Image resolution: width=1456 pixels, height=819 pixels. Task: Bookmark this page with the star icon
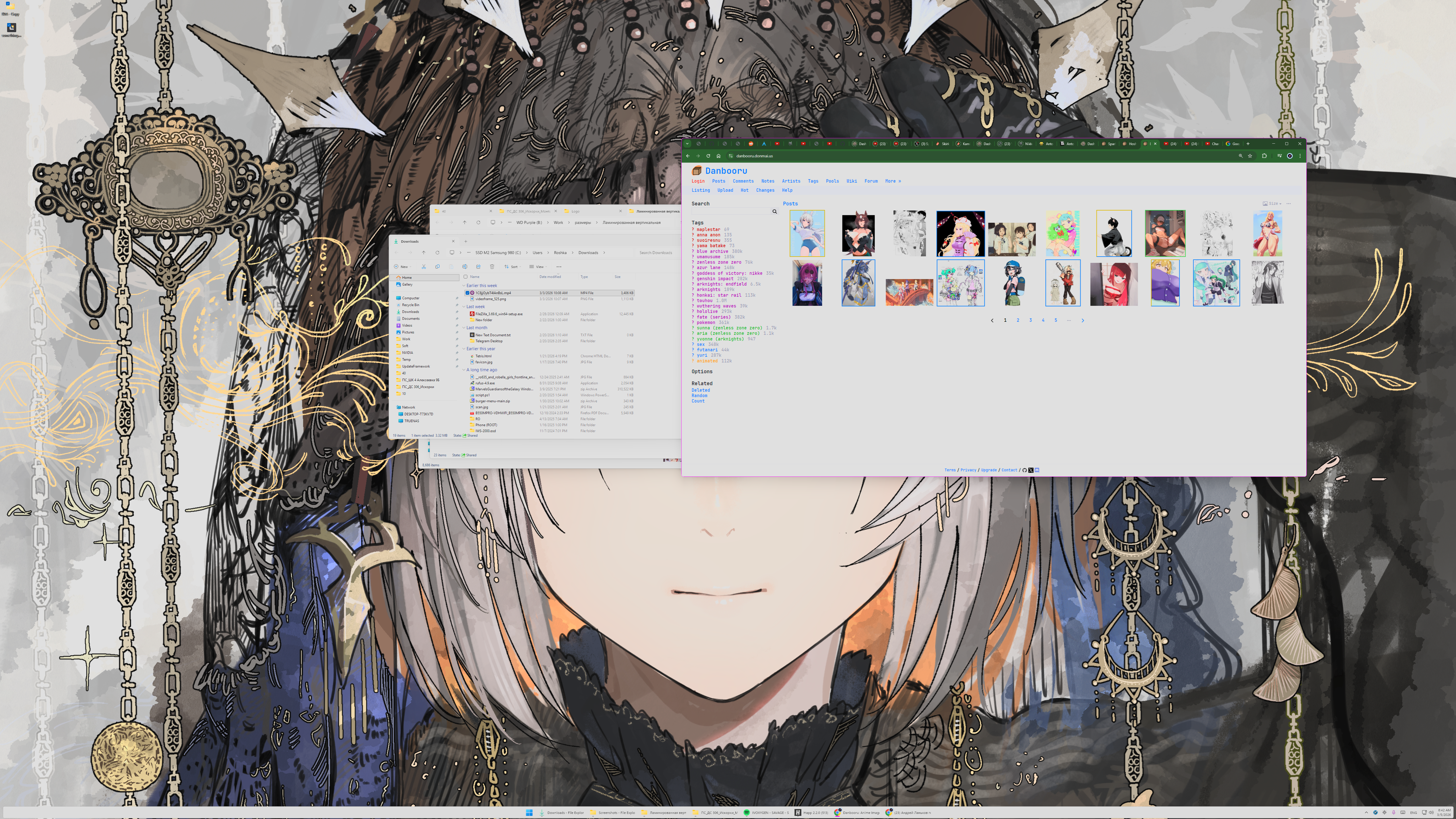[1250, 156]
